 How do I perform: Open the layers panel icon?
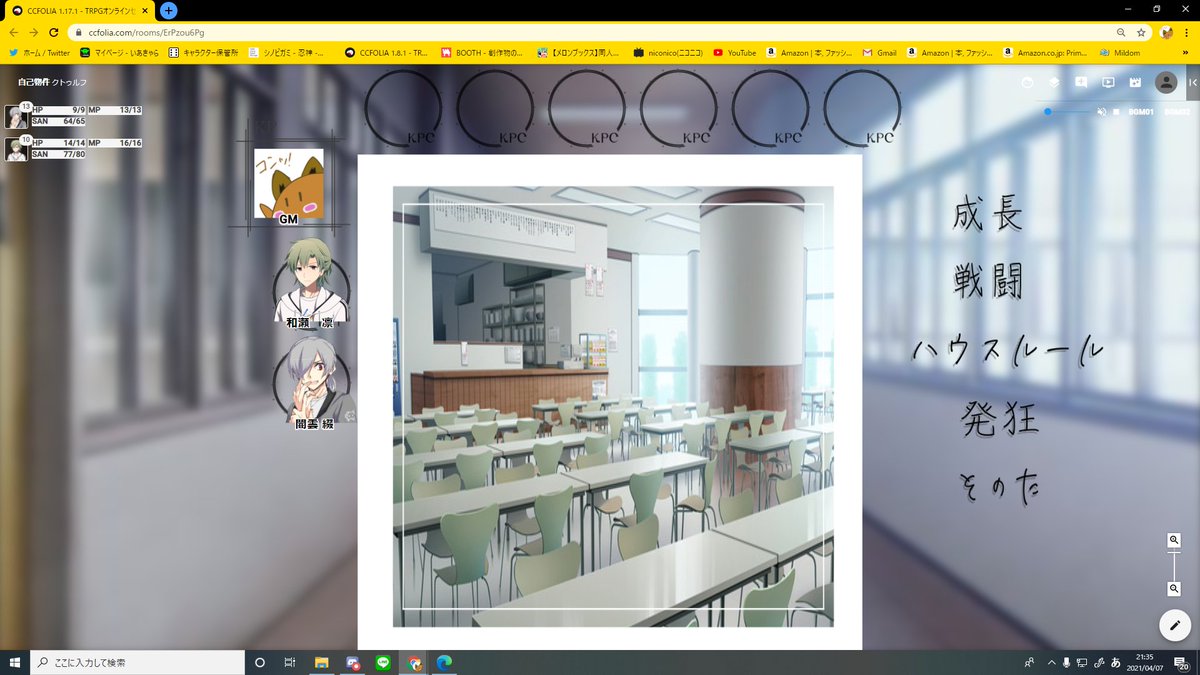(x=1054, y=82)
